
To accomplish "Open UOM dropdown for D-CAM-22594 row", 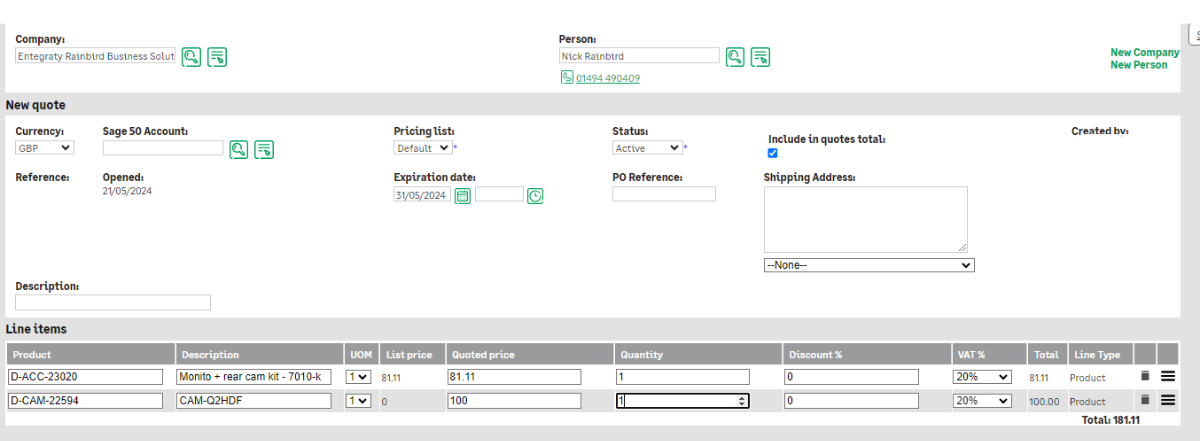I will coord(358,400).
